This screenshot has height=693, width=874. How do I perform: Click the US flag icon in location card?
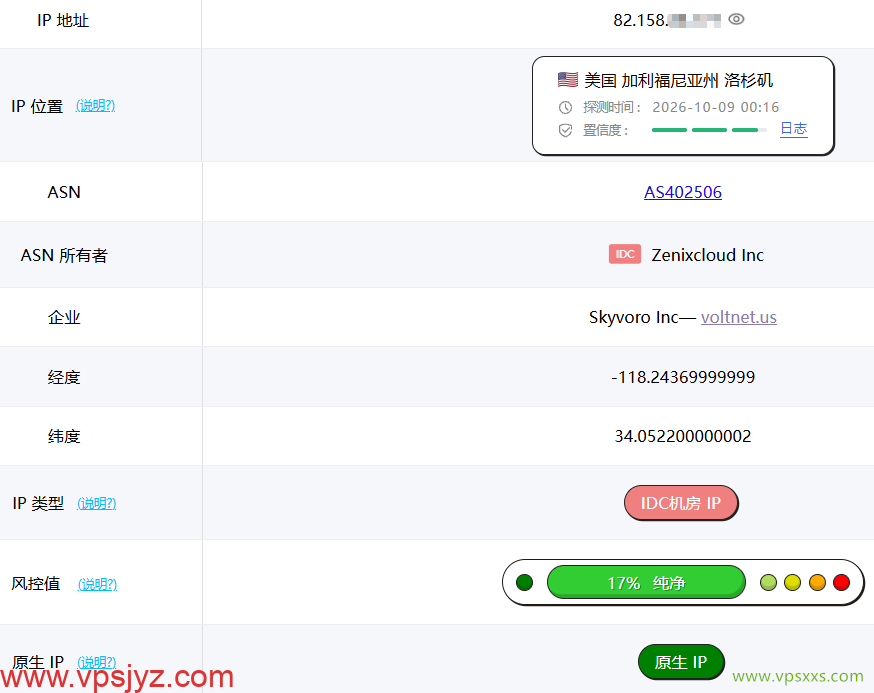(567, 80)
